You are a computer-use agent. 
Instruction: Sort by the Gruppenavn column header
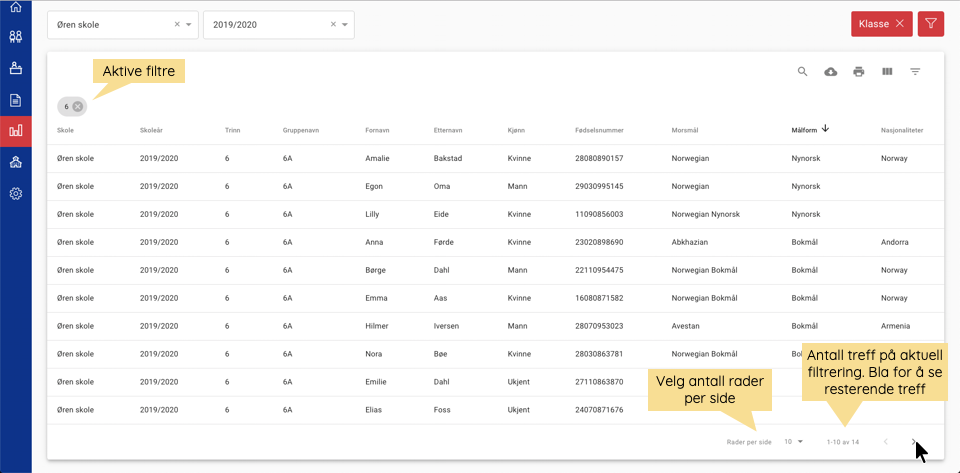click(x=301, y=130)
